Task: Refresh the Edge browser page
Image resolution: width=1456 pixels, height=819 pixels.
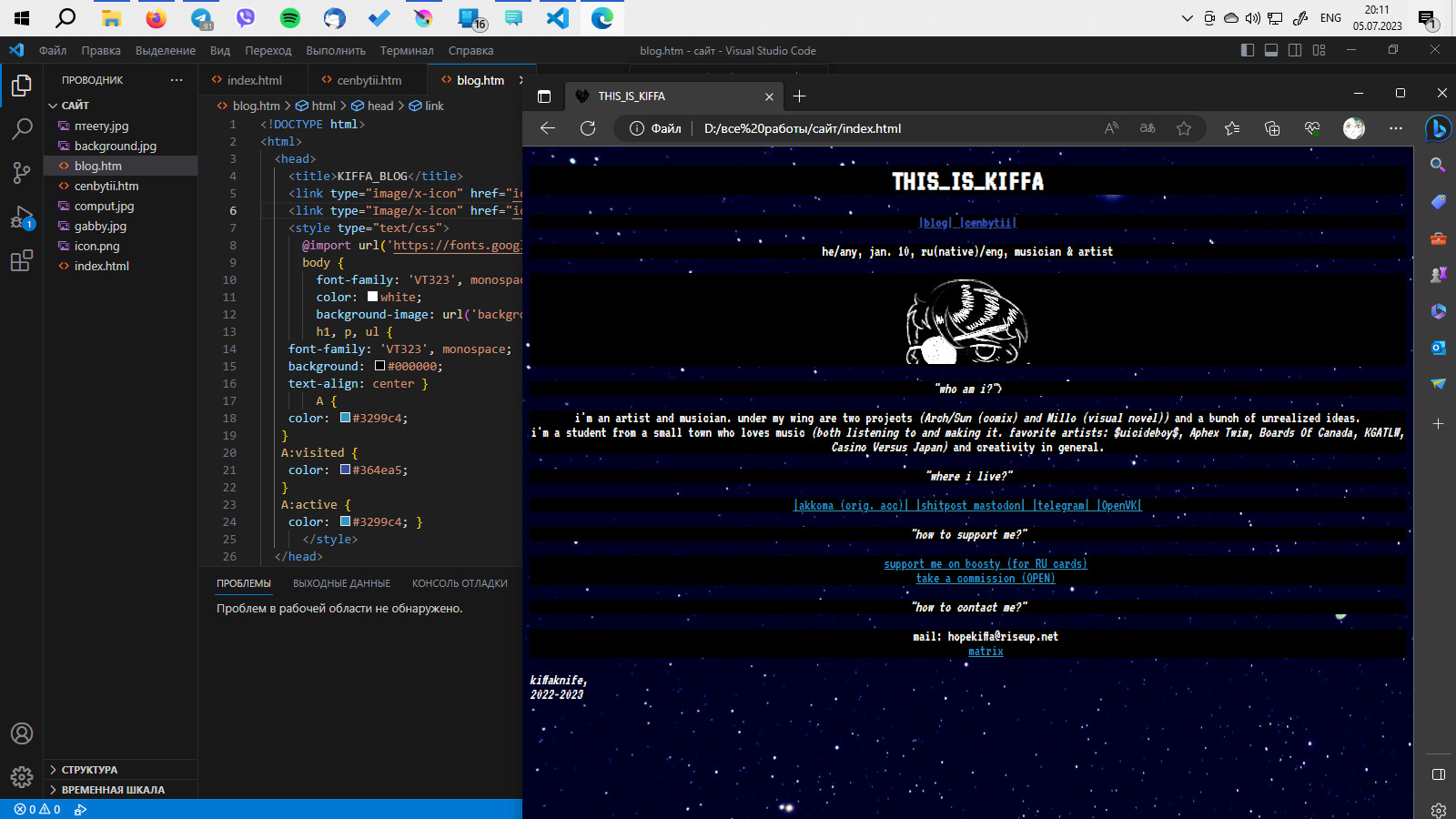Action: point(588,128)
